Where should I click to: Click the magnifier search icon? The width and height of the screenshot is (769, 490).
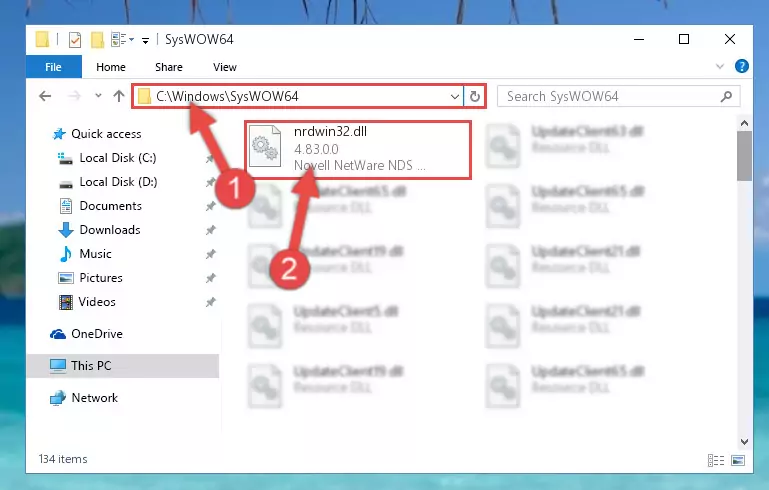[x=726, y=97]
